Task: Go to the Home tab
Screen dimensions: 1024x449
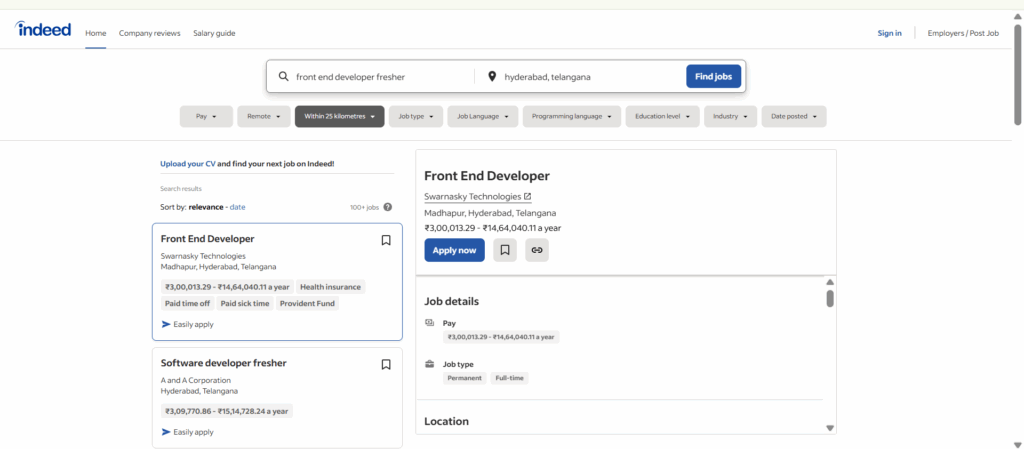Action: pos(95,33)
